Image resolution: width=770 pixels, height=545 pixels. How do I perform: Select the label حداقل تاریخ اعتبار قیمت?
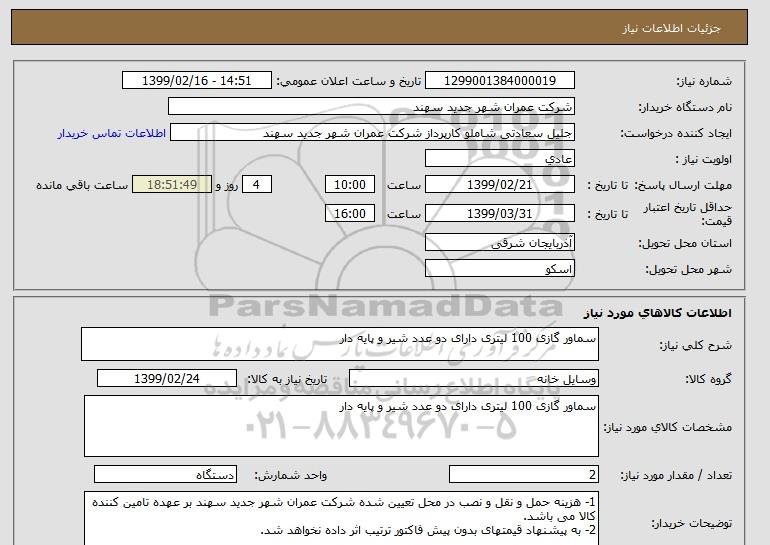click(x=688, y=214)
